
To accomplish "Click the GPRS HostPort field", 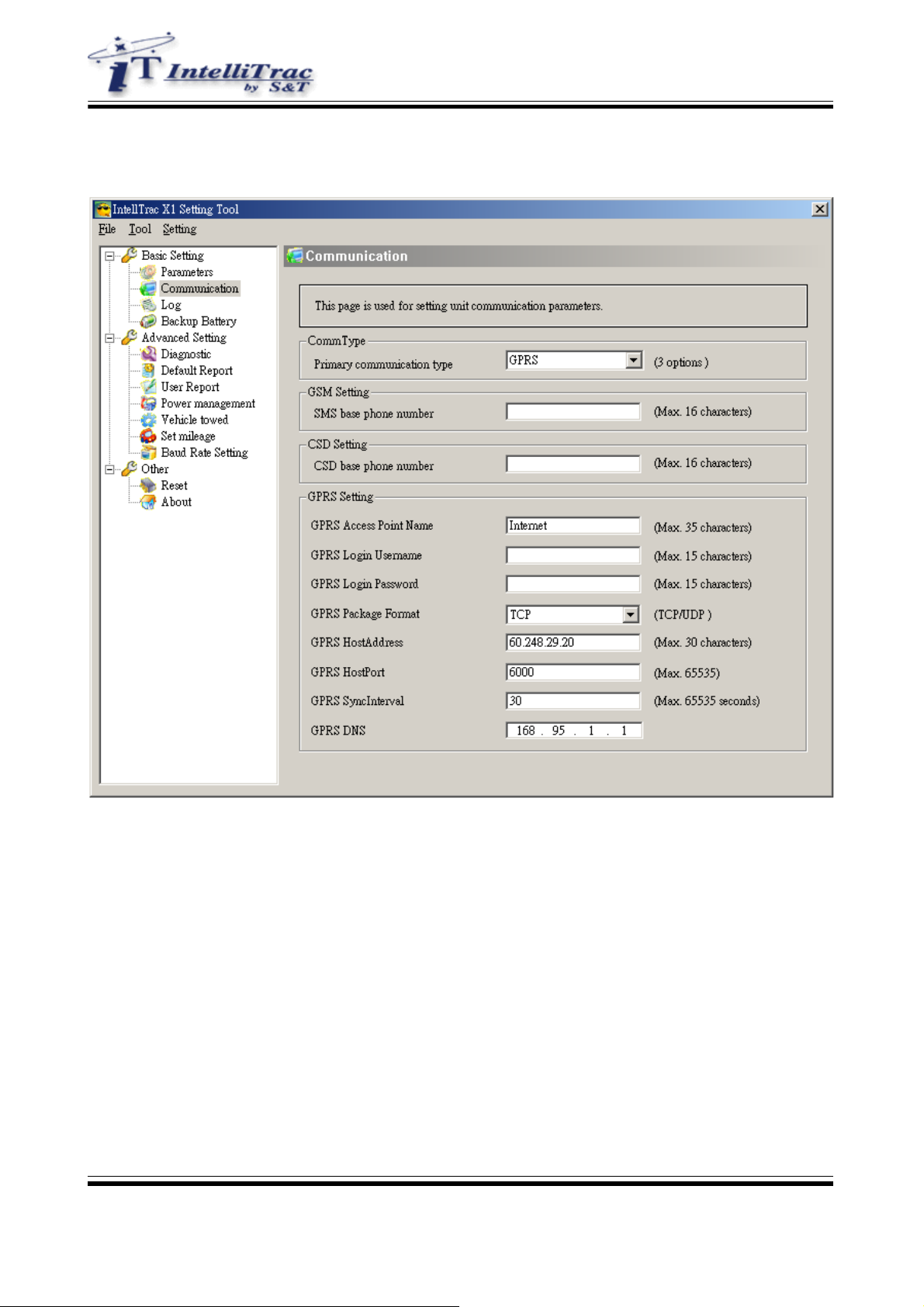I will (x=573, y=672).
